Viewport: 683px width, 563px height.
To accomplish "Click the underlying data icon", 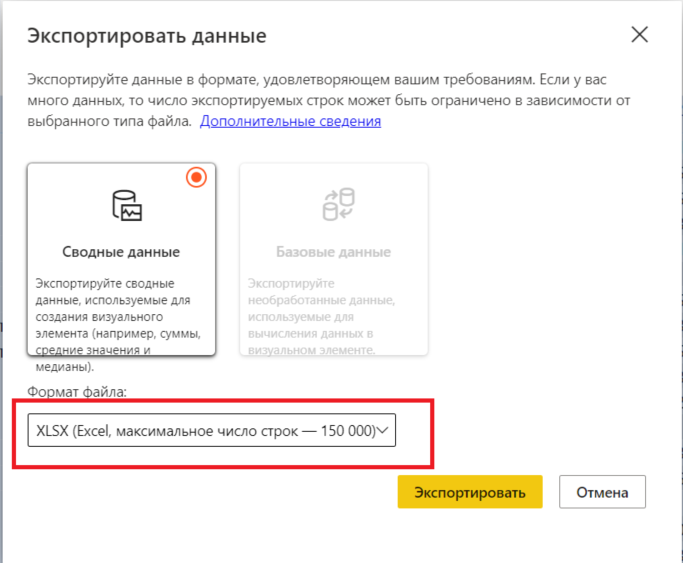I will [x=333, y=205].
